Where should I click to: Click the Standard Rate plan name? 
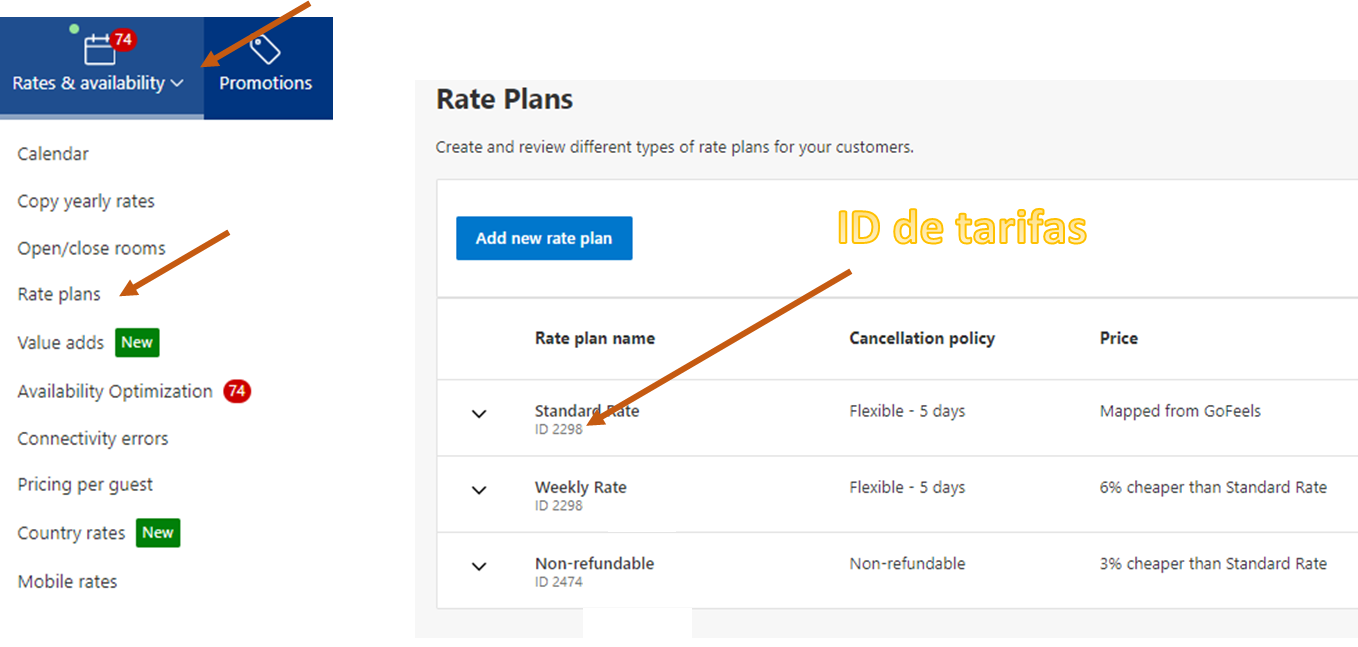point(587,411)
